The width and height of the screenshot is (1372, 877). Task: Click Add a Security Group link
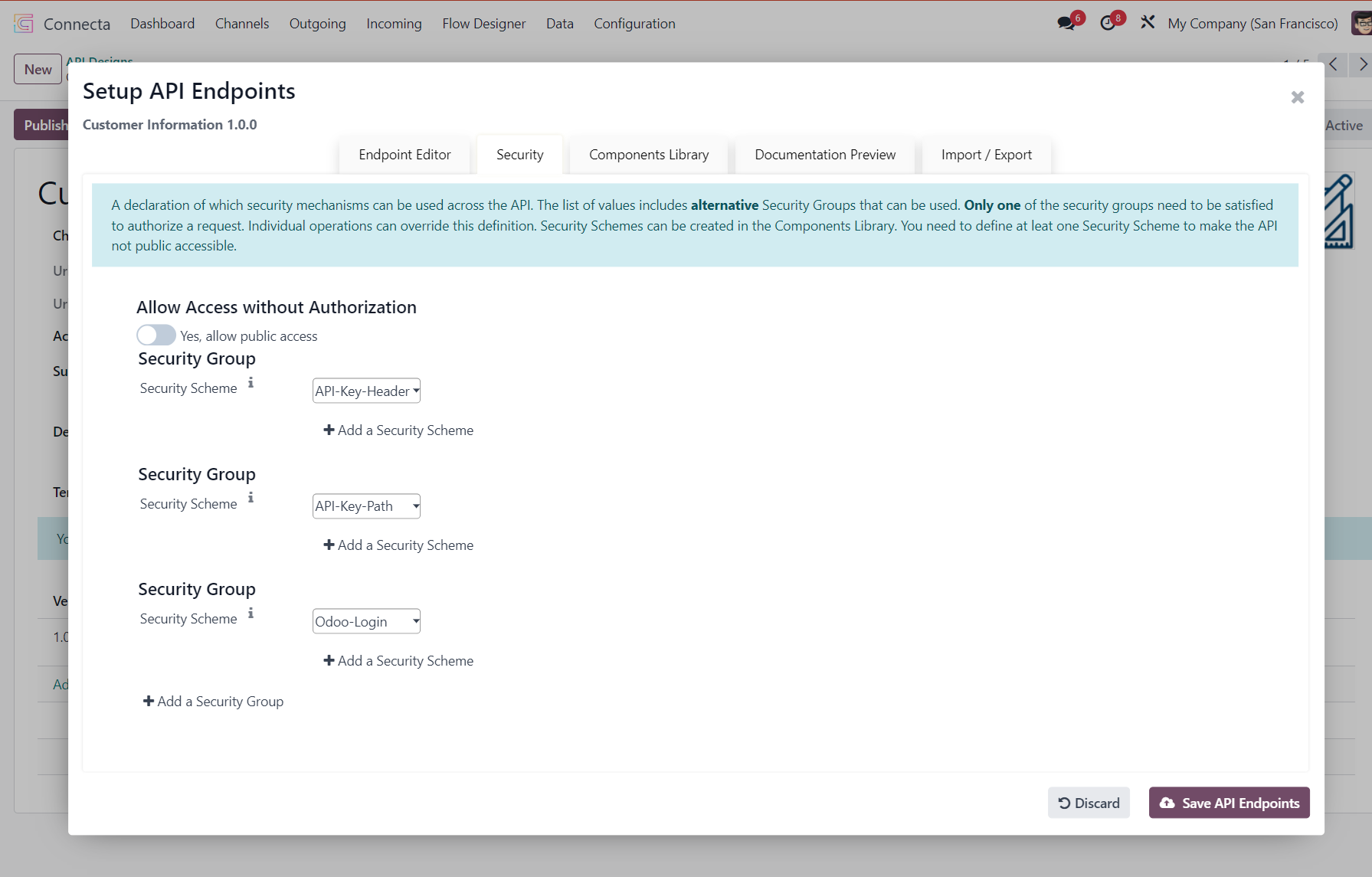(214, 702)
